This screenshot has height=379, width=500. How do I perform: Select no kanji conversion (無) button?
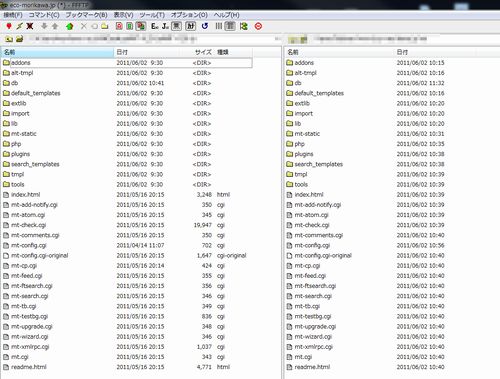coord(176,26)
